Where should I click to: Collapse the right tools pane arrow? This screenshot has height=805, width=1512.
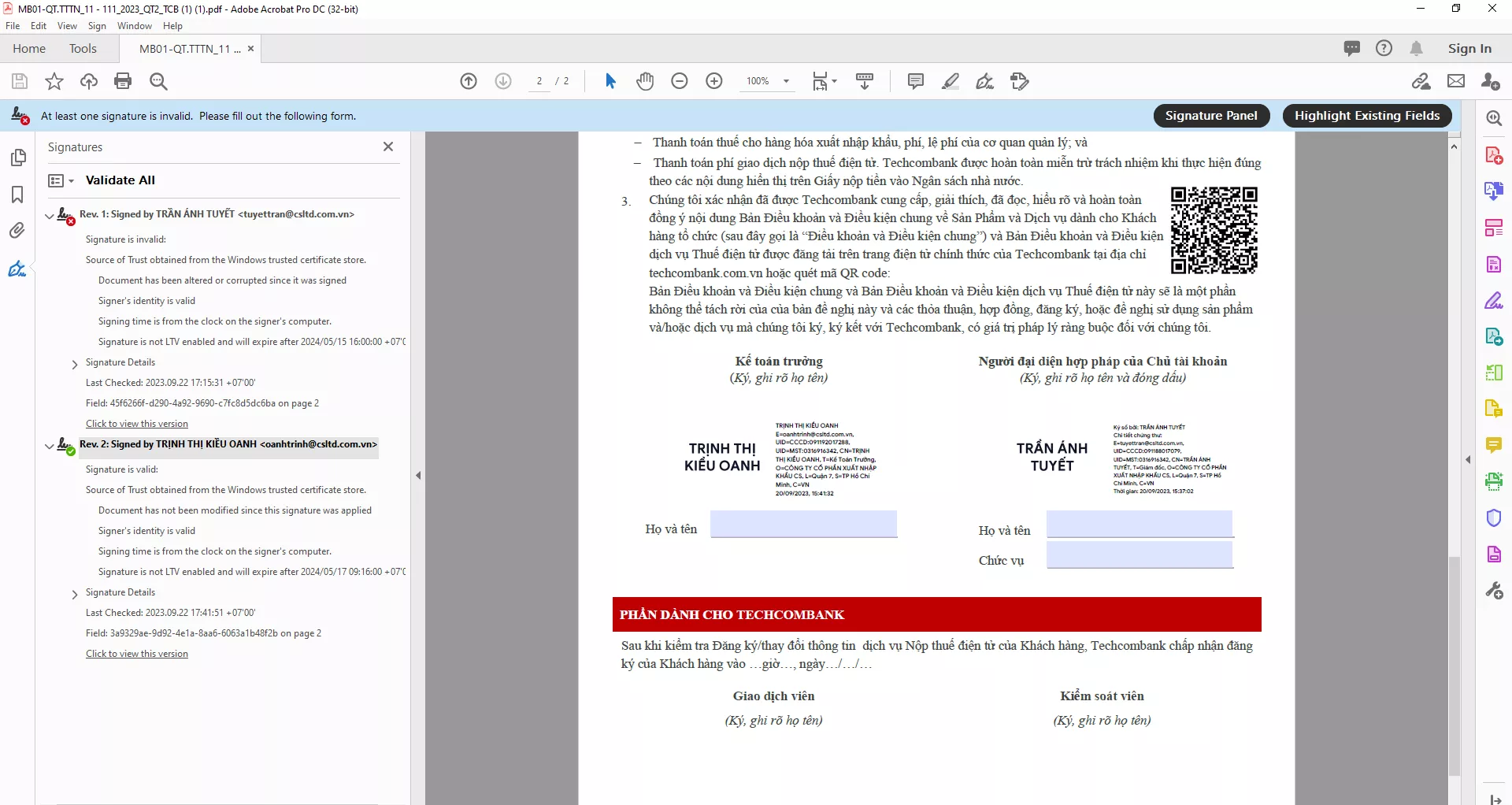(x=1468, y=459)
